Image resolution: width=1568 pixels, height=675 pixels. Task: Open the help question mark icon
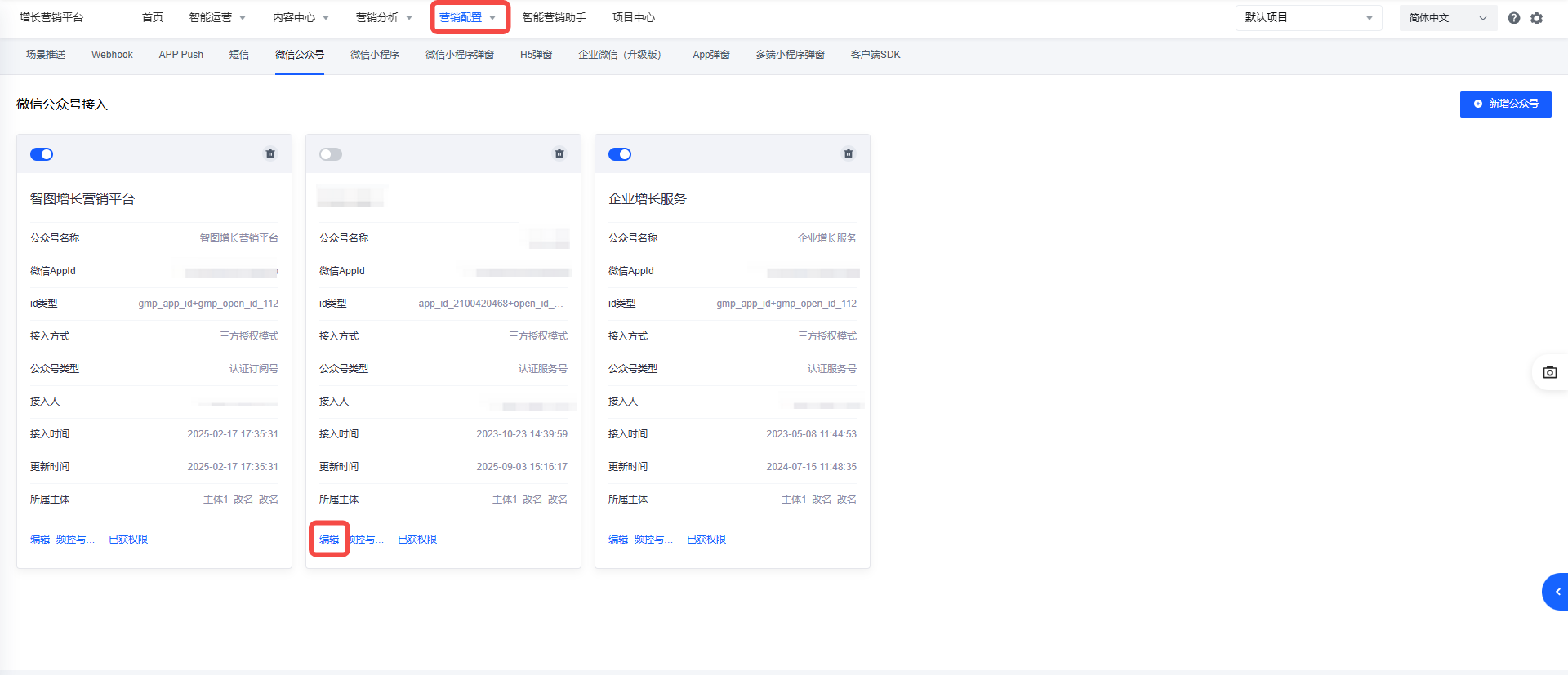(1514, 18)
